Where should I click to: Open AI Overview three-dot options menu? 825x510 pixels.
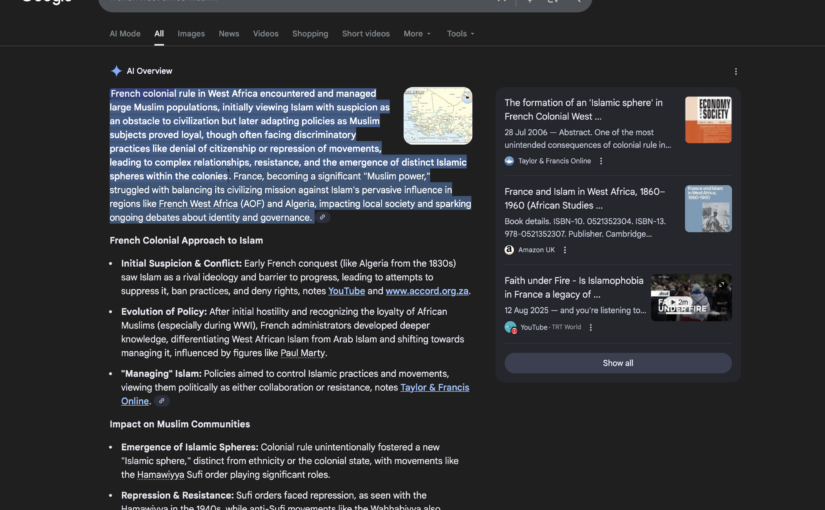pos(736,72)
